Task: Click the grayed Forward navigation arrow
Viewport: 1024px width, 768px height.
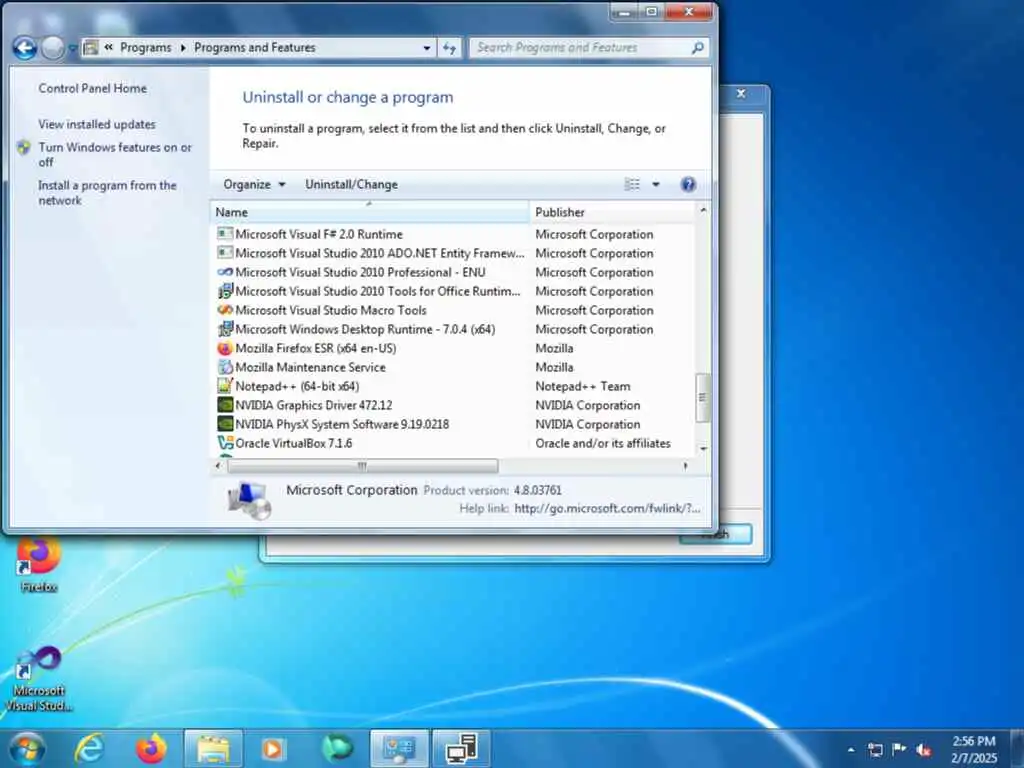Action: pyautogui.click(x=52, y=48)
